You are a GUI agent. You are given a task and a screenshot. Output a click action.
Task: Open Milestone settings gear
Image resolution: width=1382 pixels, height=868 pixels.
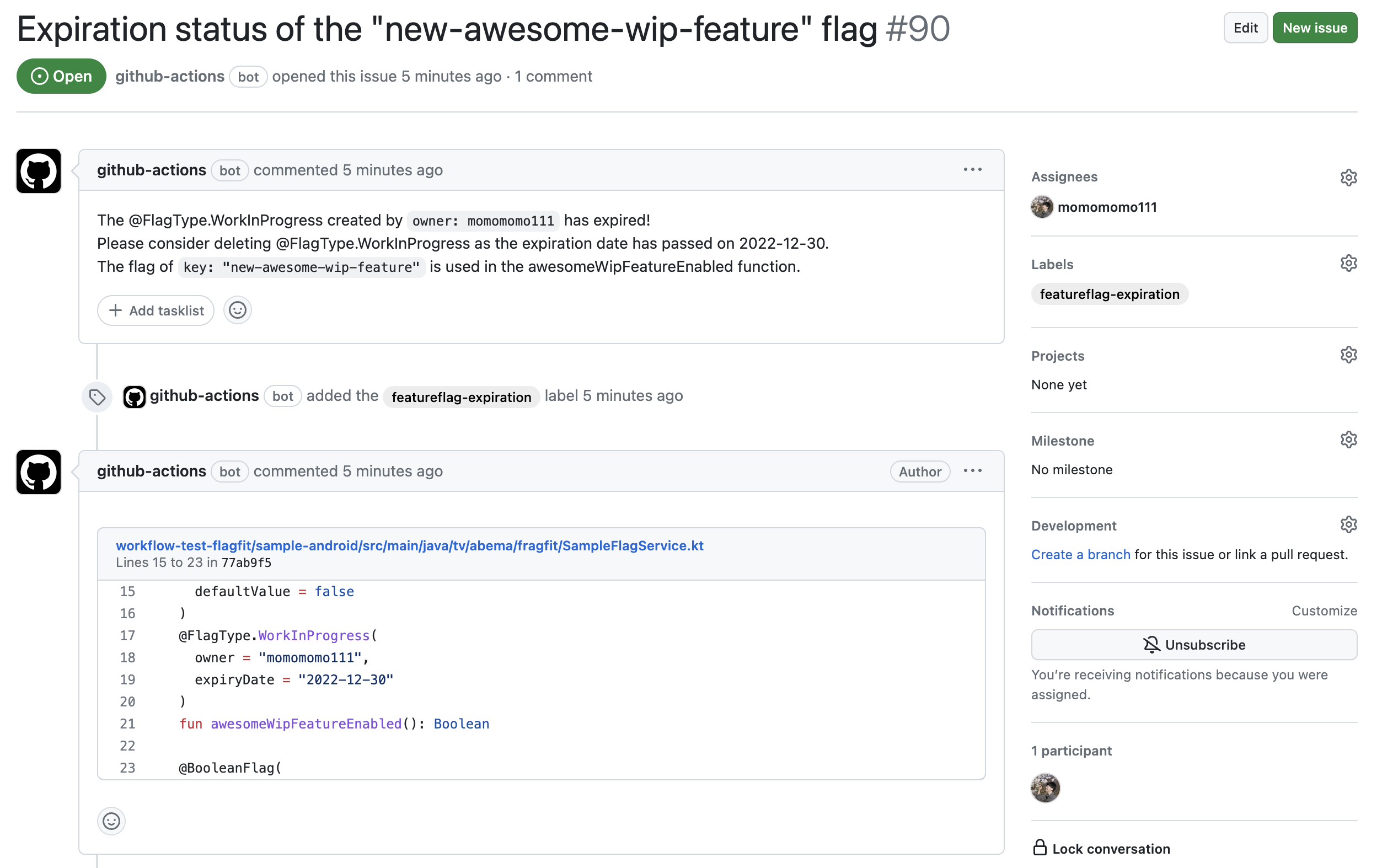click(1348, 440)
